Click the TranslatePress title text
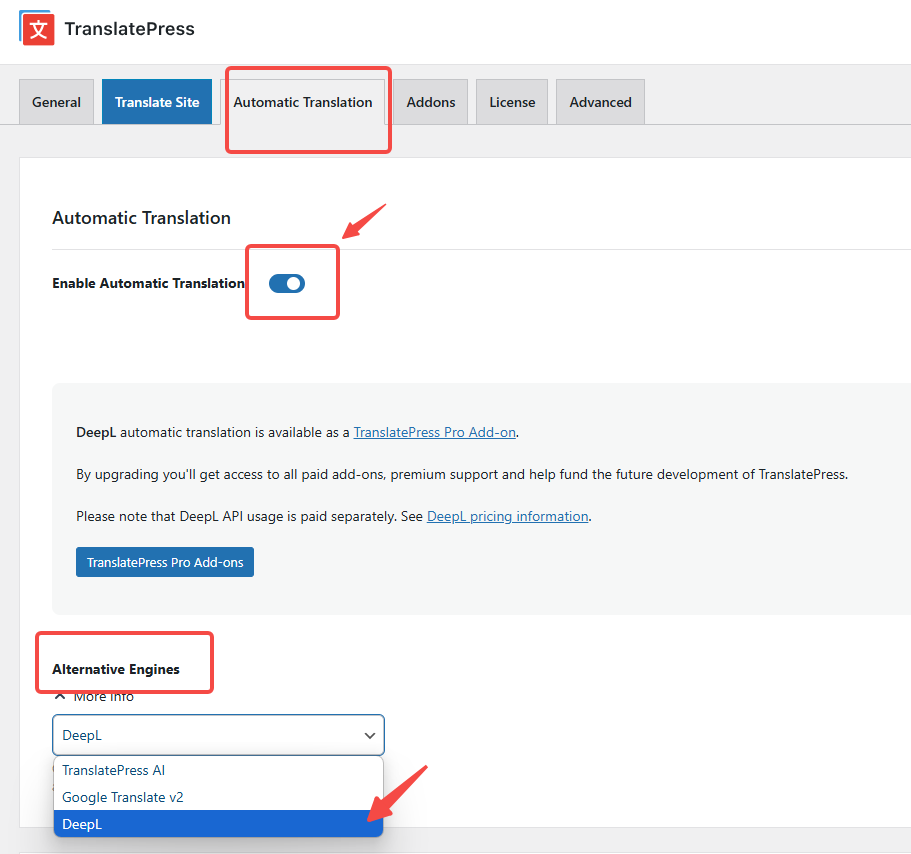This screenshot has height=854, width=911. (129, 29)
